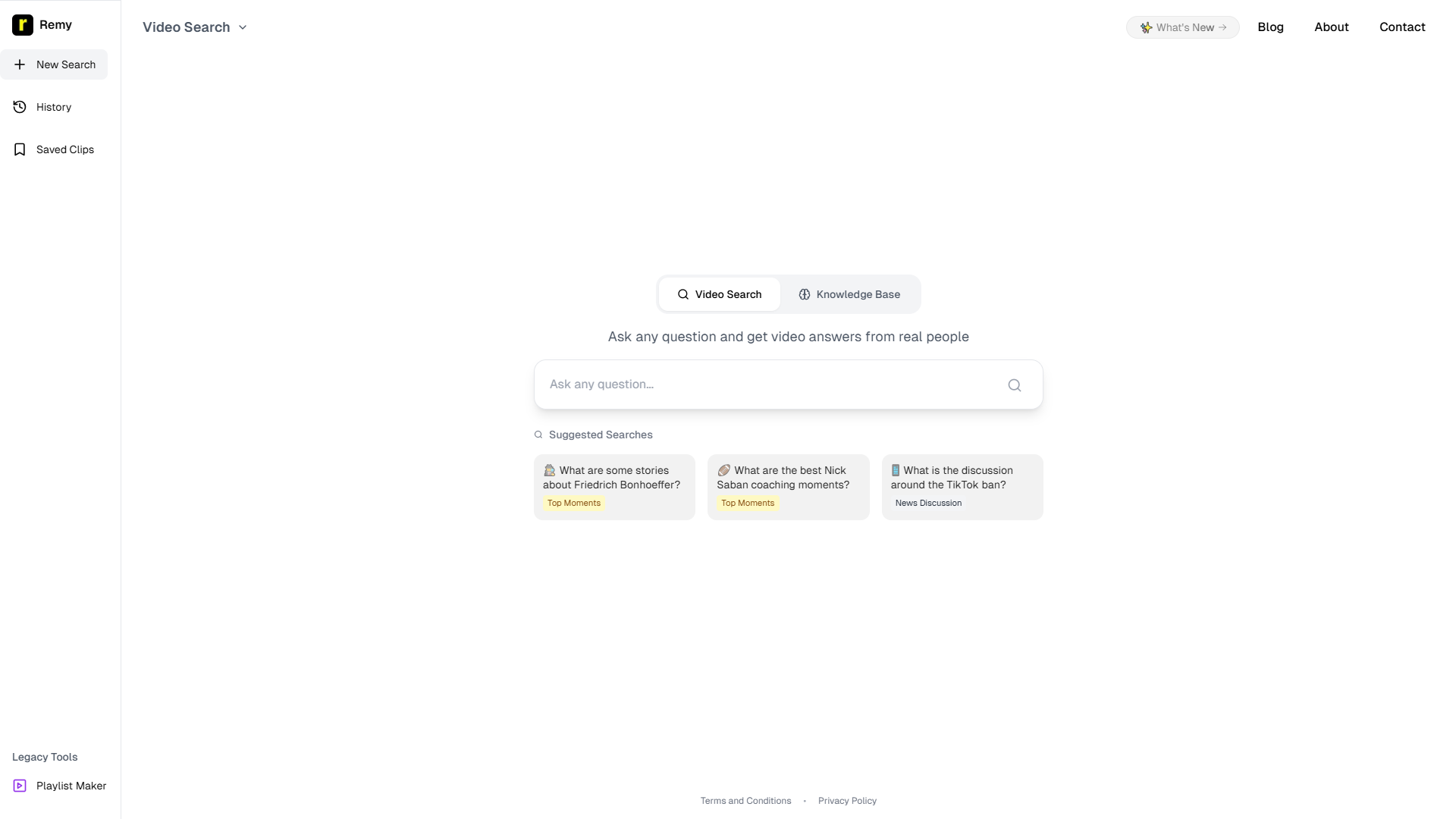This screenshot has height=819, width=1456.
Task: Click the Saved Clips bookmark icon
Action: coord(20,149)
